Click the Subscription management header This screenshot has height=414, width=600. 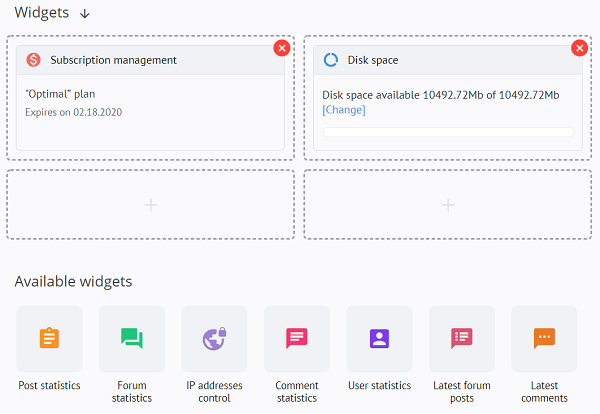150,60
